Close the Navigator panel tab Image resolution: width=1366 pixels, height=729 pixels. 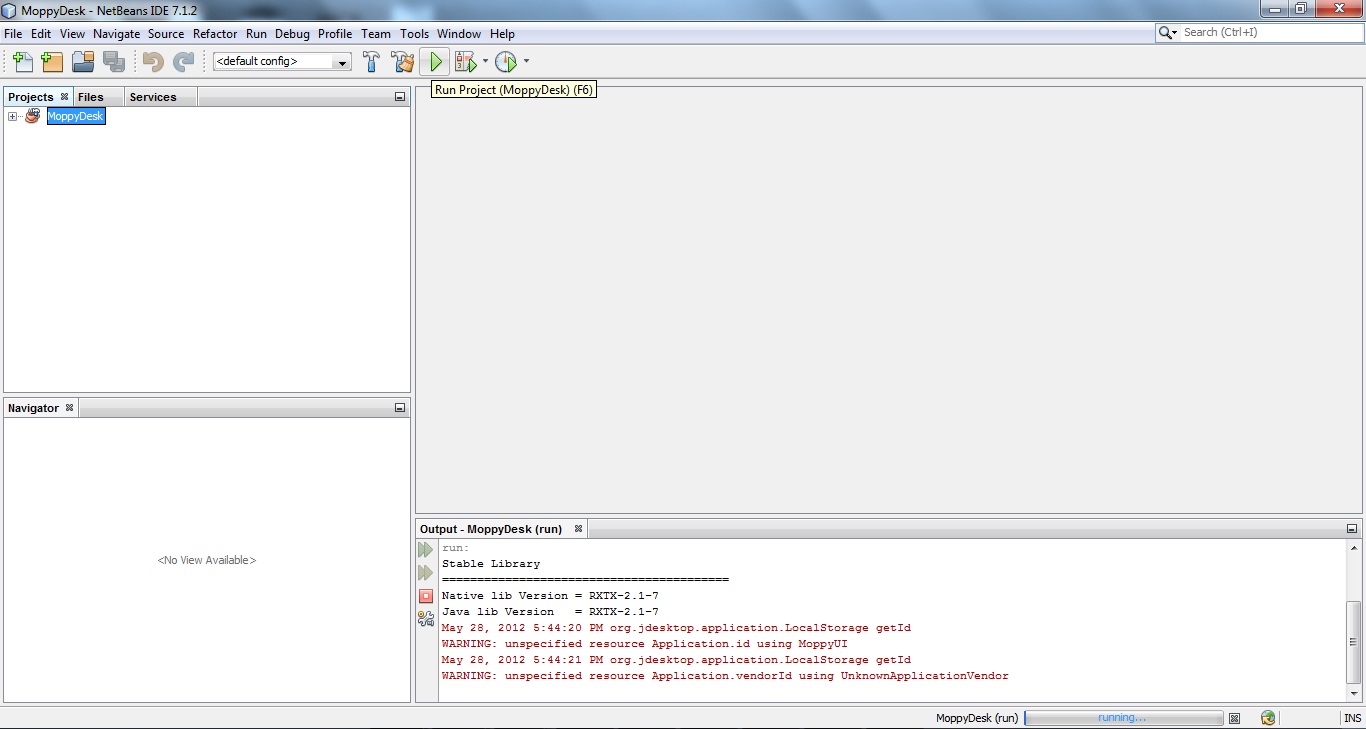[69, 407]
